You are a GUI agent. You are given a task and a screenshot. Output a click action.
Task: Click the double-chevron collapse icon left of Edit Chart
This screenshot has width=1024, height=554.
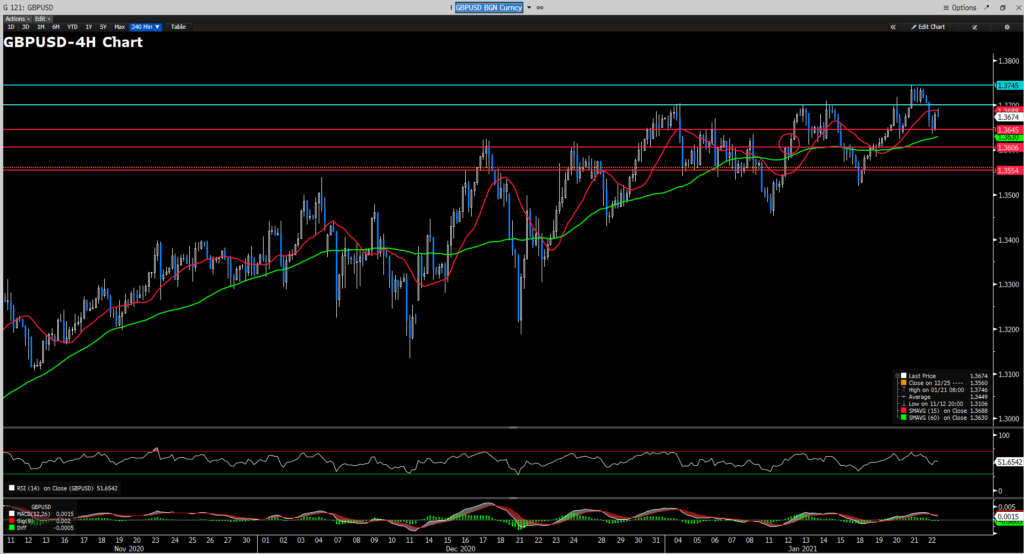893,27
